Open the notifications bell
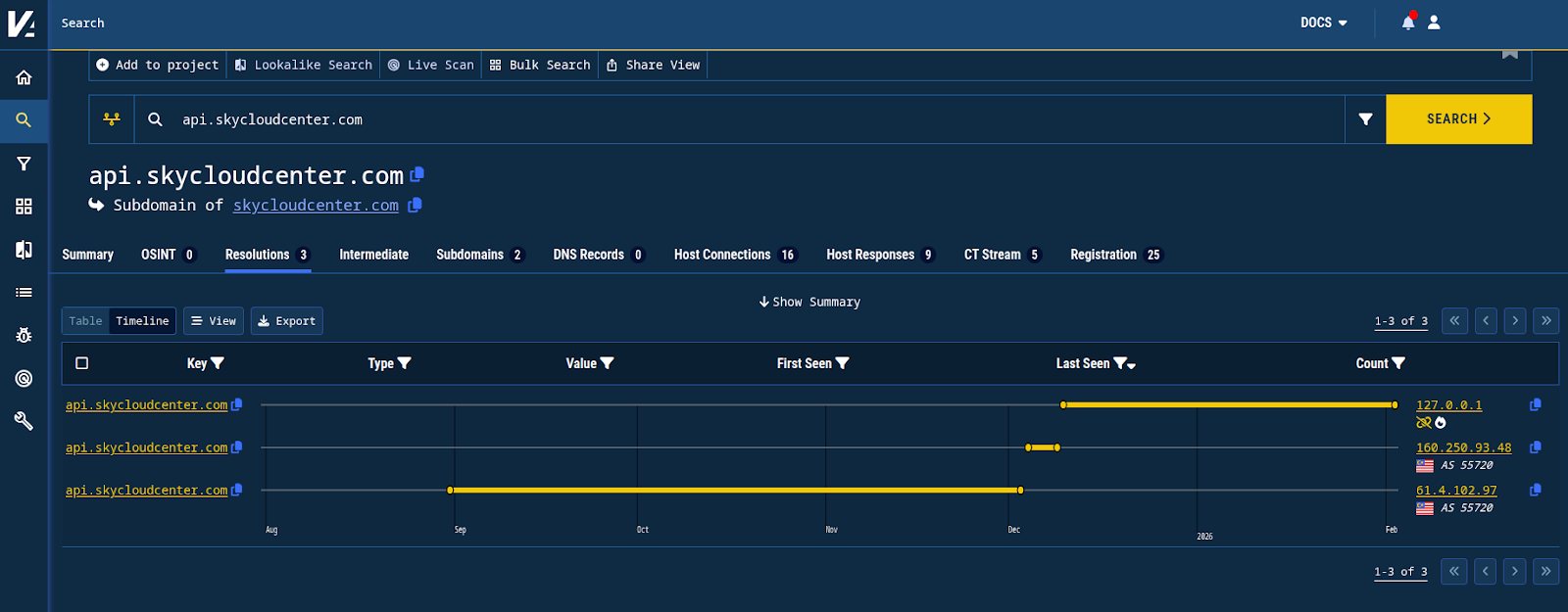Image resolution: width=1568 pixels, height=612 pixels. click(x=1407, y=23)
